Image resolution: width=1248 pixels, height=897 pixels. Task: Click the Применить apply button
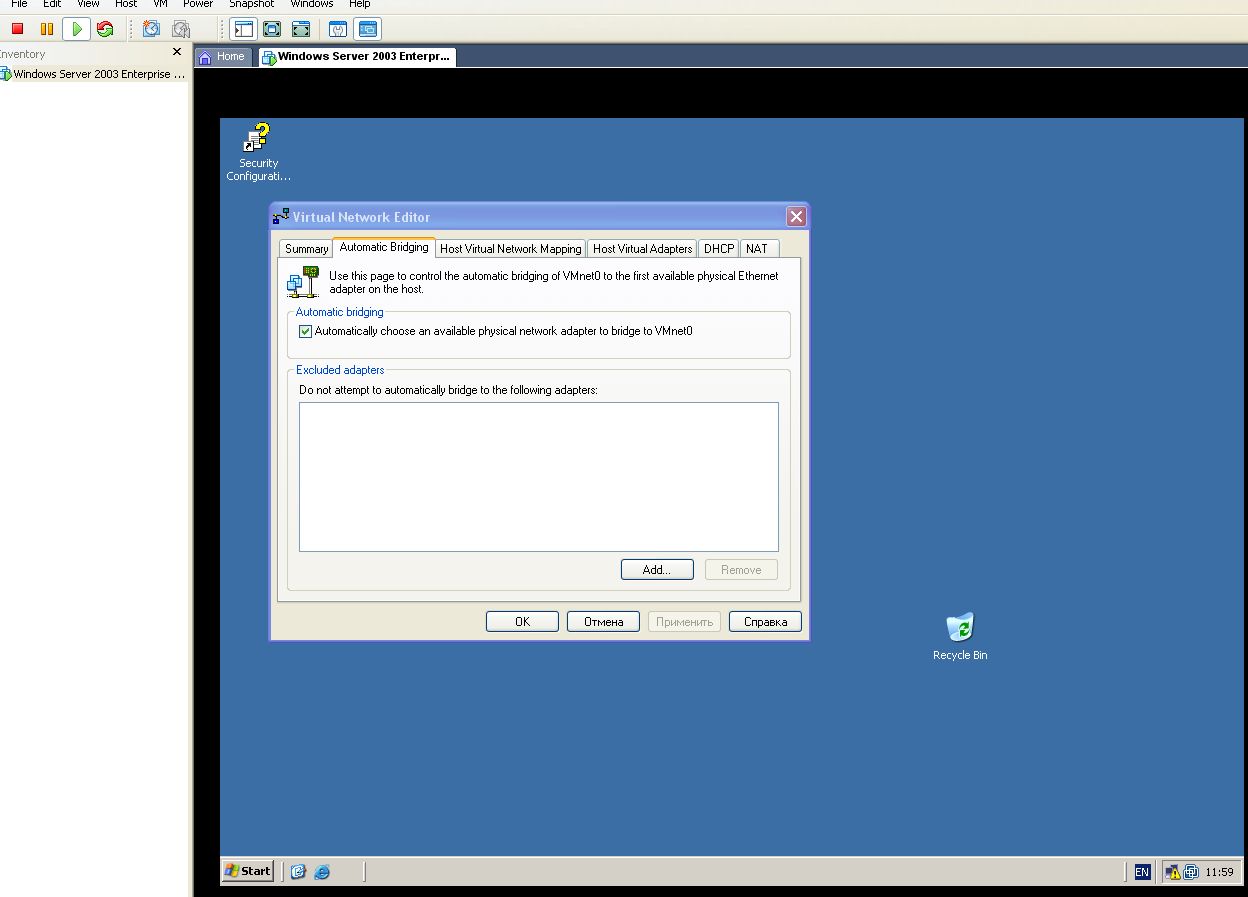pyautogui.click(x=685, y=622)
